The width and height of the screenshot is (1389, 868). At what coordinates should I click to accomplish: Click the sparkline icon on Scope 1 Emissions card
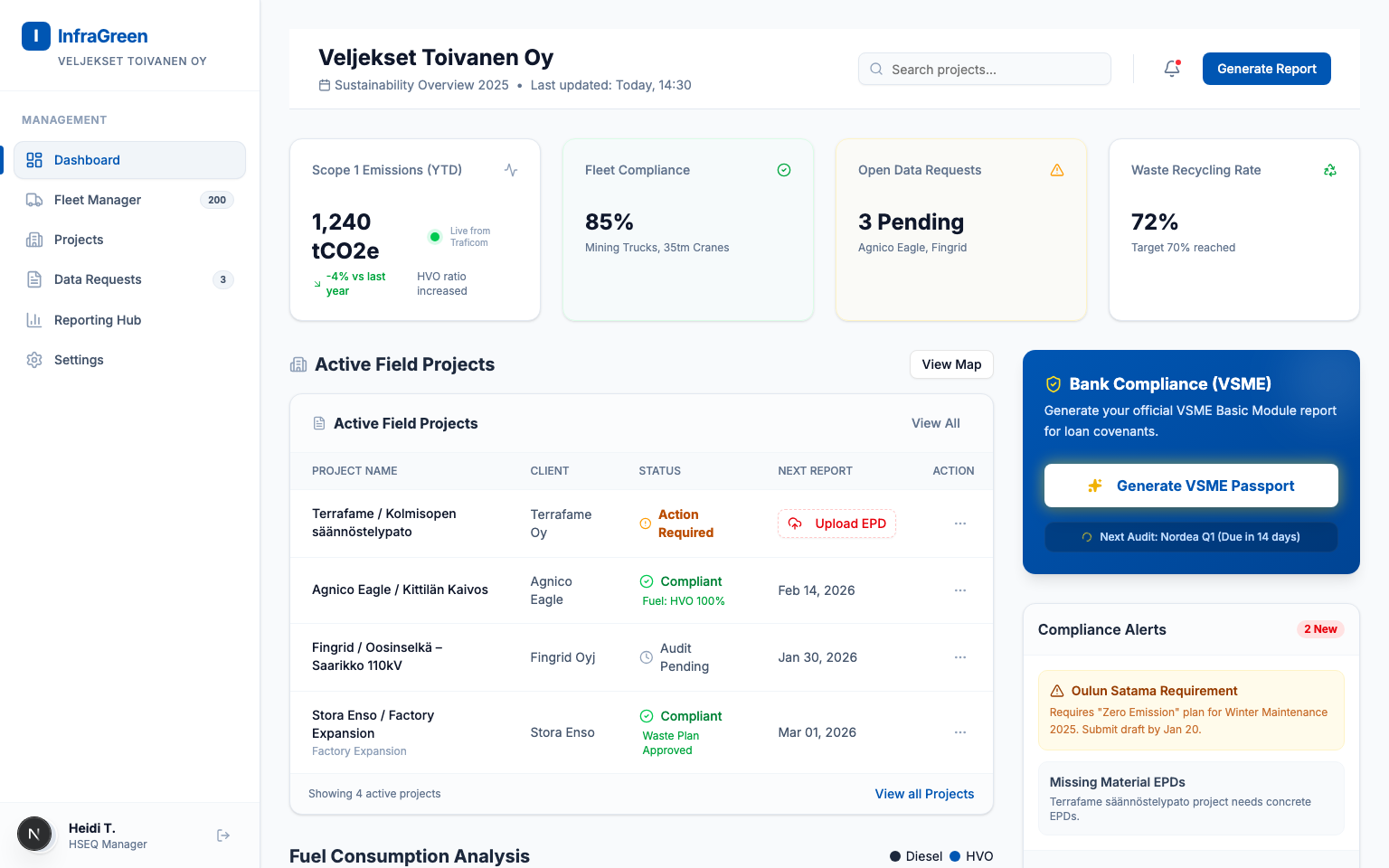click(x=510, y=169)
